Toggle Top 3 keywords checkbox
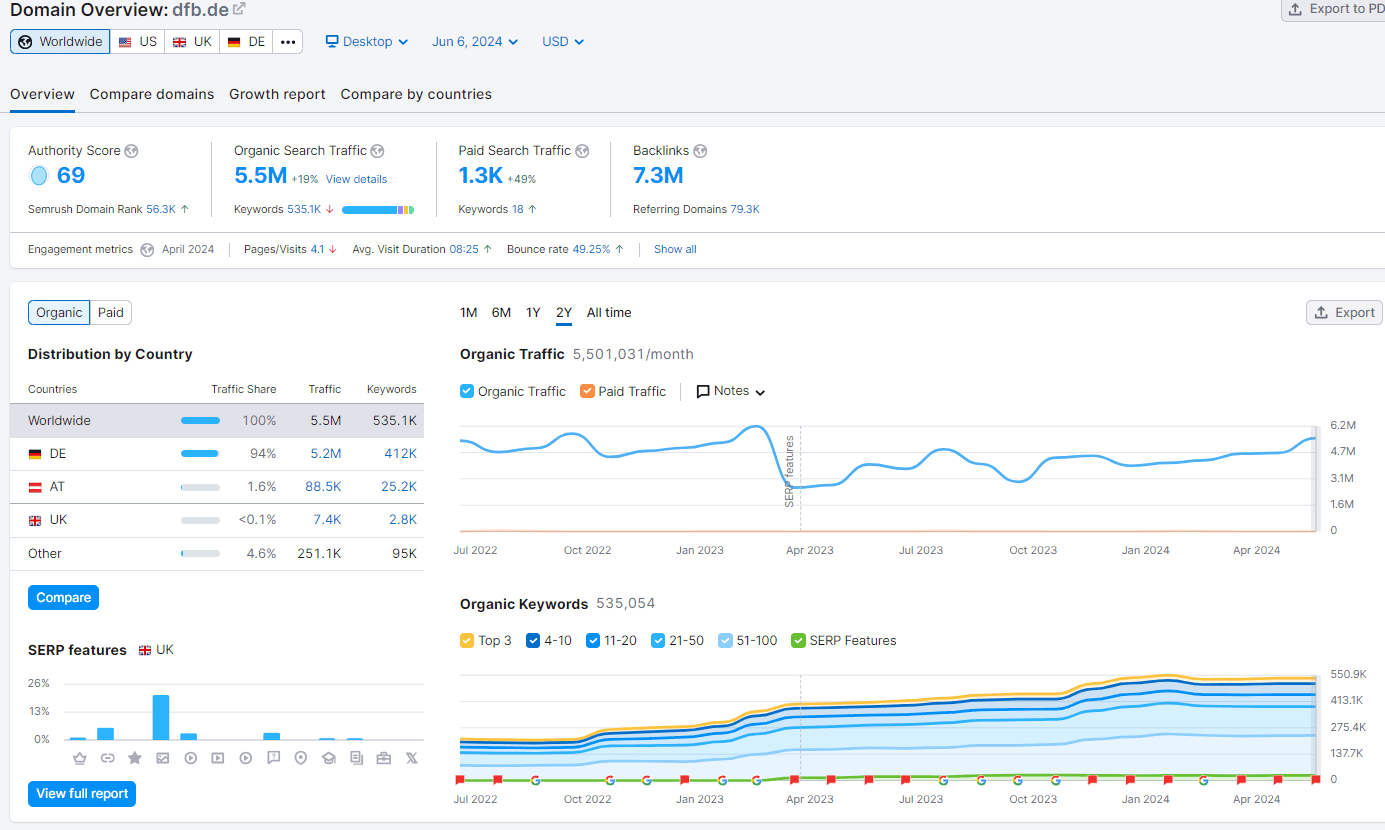This screenshot has height=830, width=1385. (x=467, y=640)
